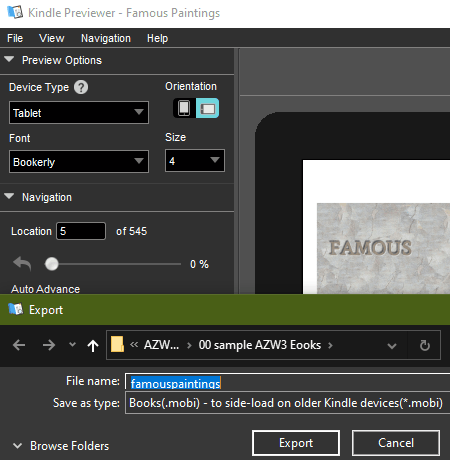Expand the address bar path dropdown
This screenshot has height=460, width=450.
pos(392,346)
